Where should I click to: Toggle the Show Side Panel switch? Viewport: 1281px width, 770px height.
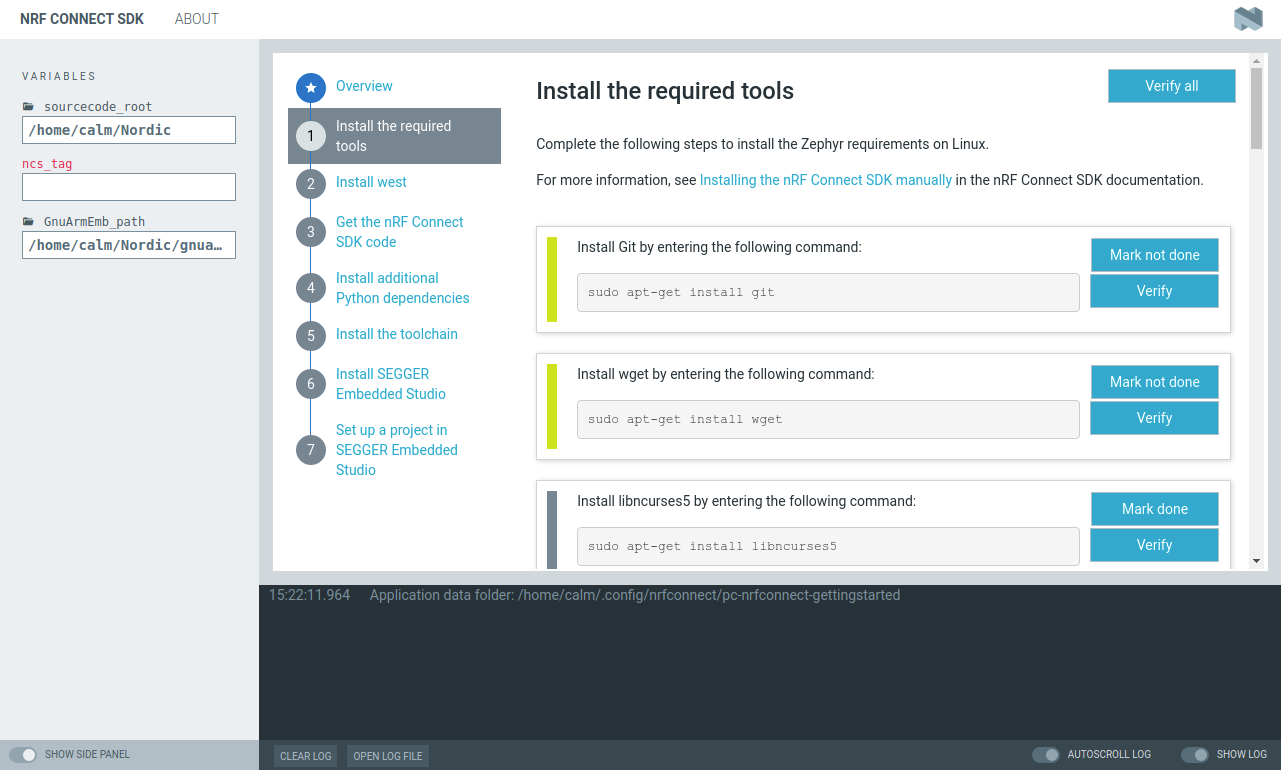tap(23, 755)
